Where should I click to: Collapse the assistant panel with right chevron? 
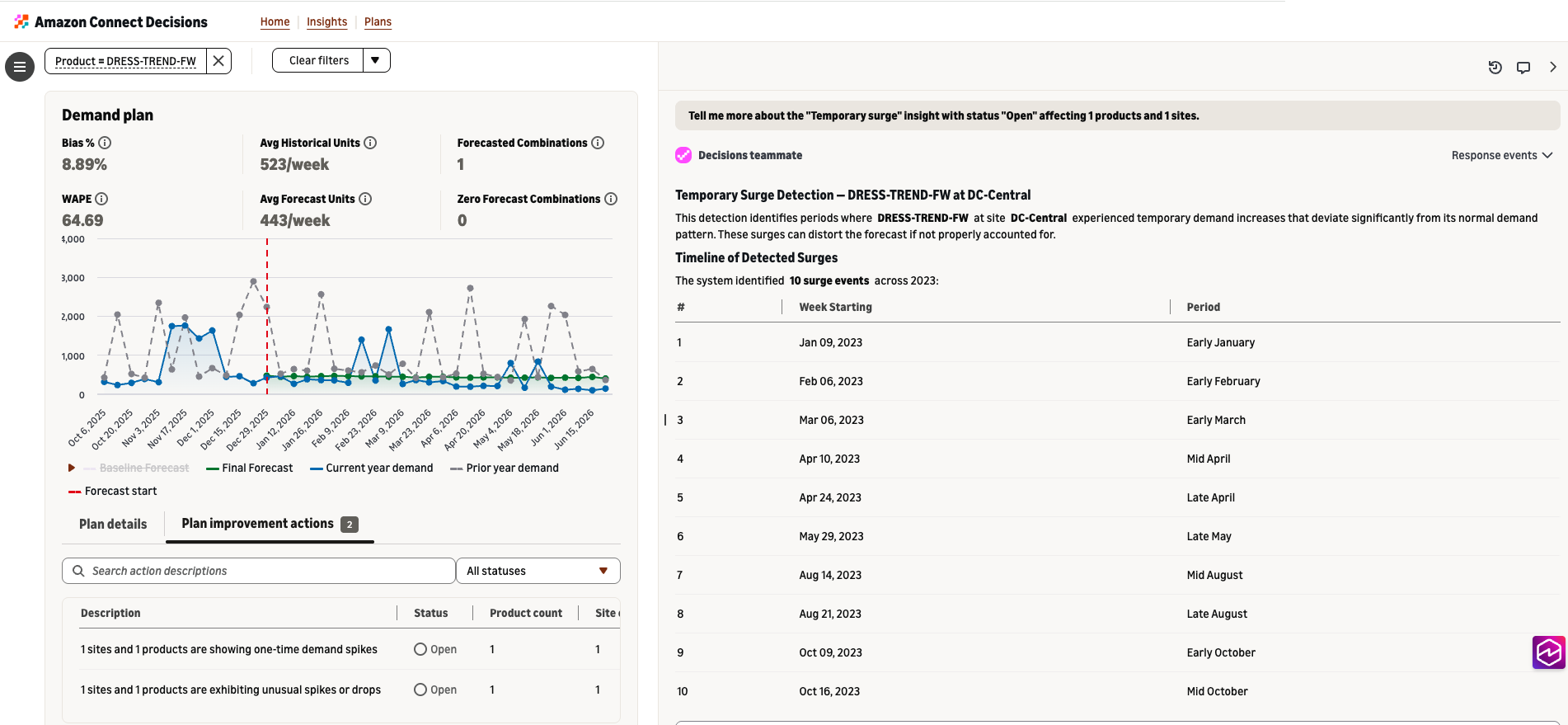coord(1552,68)
